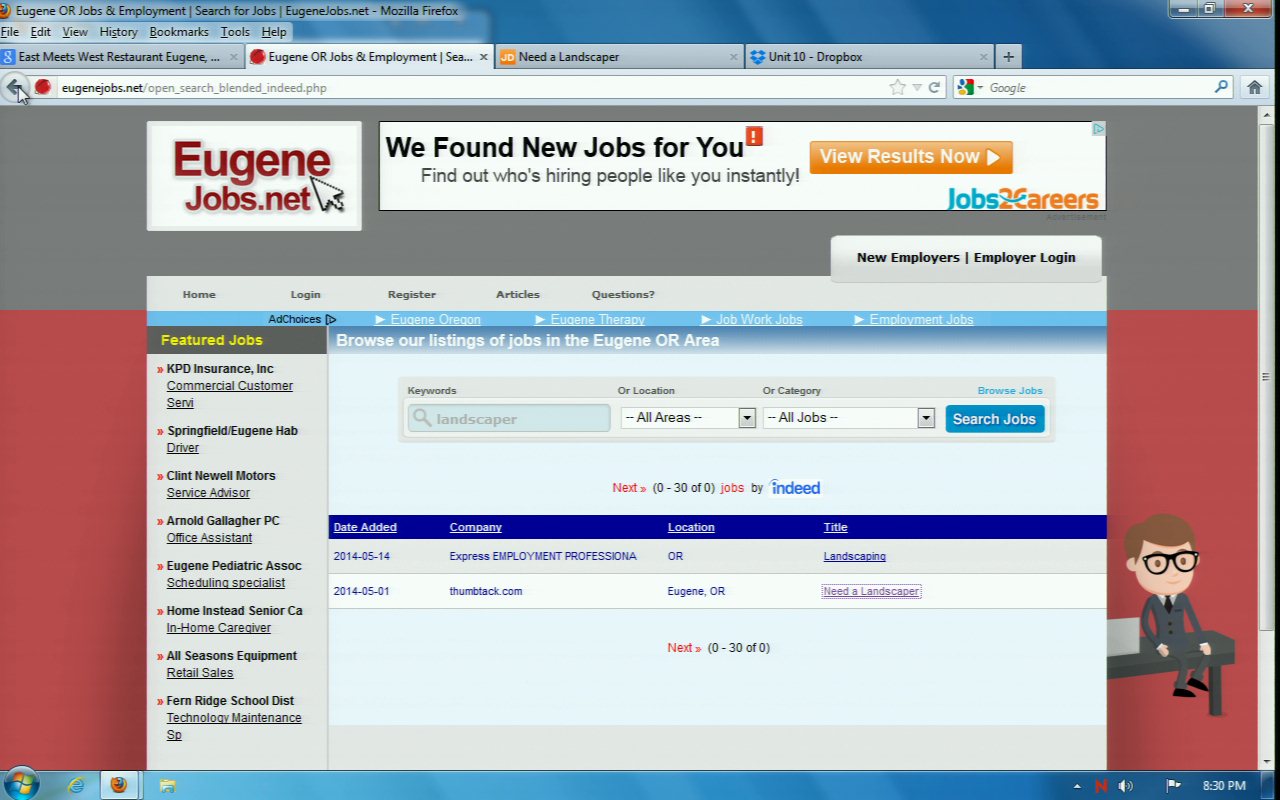Open the Firefox home page icon
The width and height of the screenshot is (1280, 800).
pyautogui.click(x=1255, y=87)
